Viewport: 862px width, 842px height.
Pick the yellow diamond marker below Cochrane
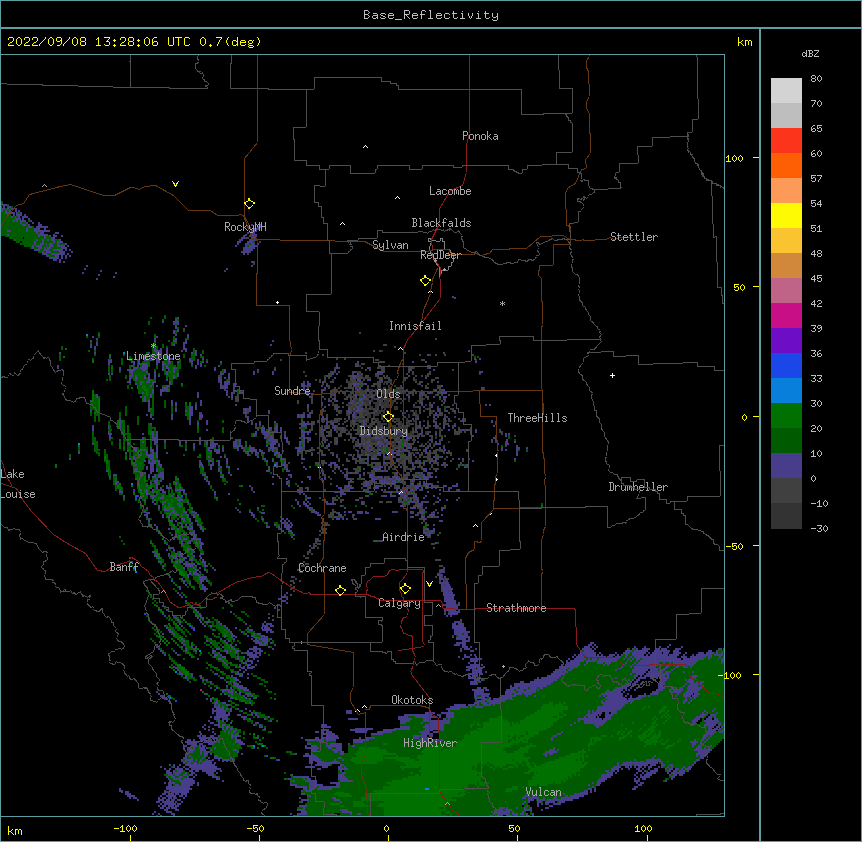[340, 590]
